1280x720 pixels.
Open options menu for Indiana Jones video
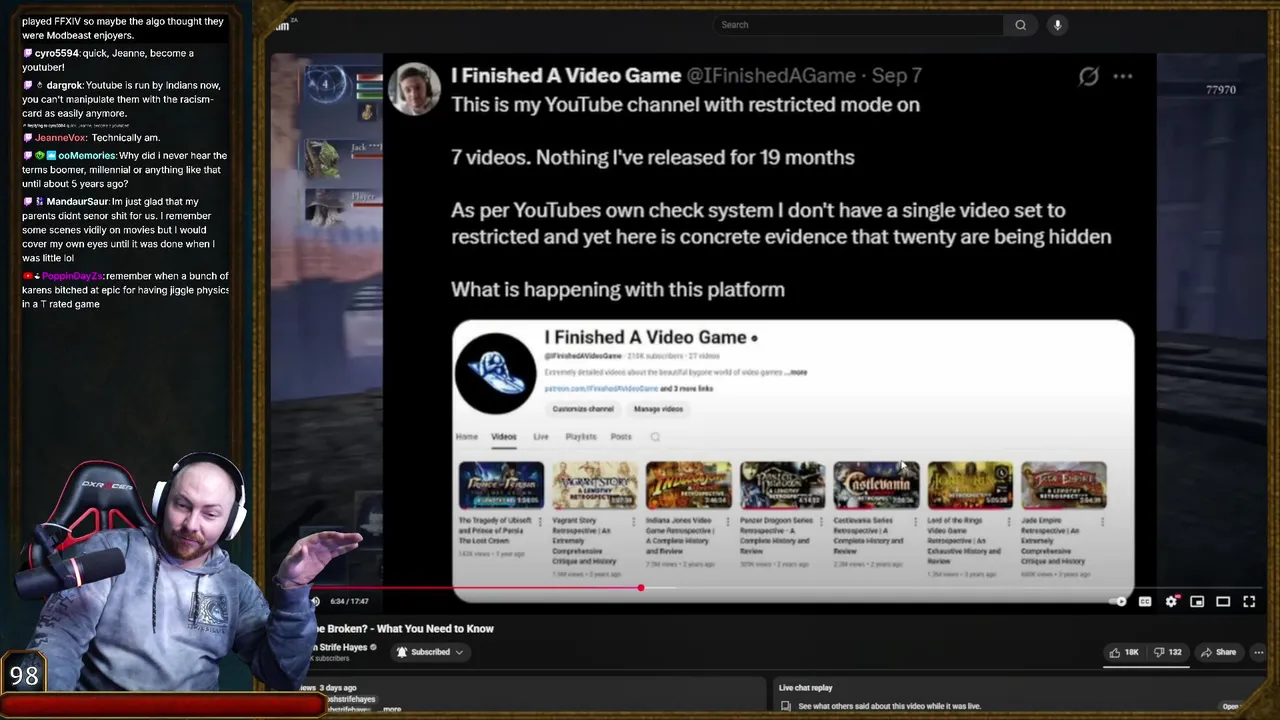[728, 521]
